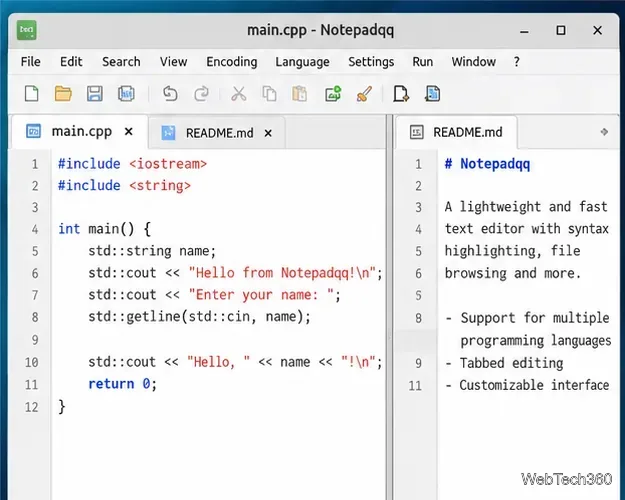625x500 pixels.
Task: Click the 'browsing and more.' line
Action: pyautogui.click(x=513, y=274)
